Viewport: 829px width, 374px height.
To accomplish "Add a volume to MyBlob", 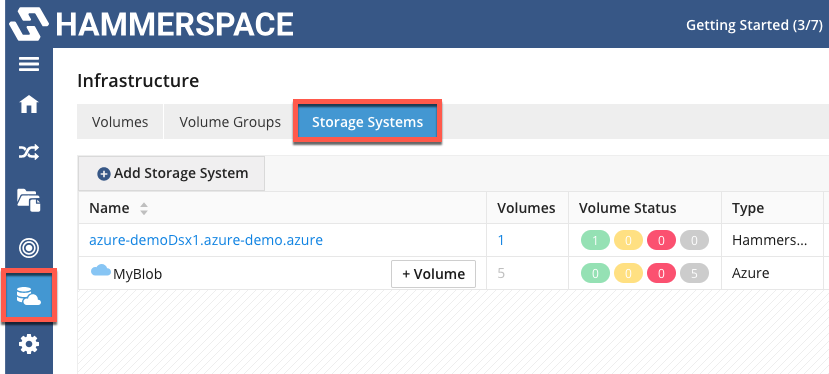I will coord(434,274).
